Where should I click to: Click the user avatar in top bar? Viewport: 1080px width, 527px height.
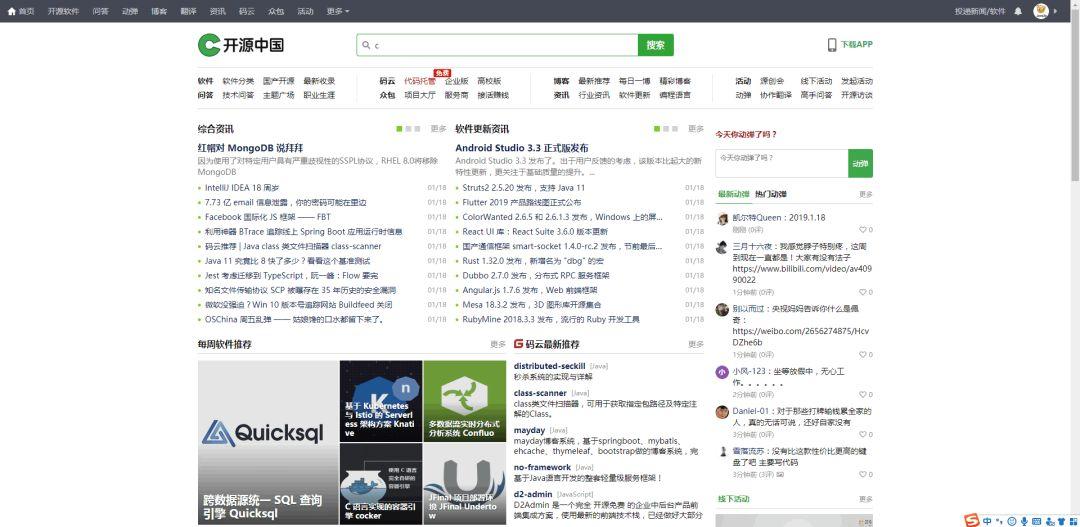point(1041,11)
